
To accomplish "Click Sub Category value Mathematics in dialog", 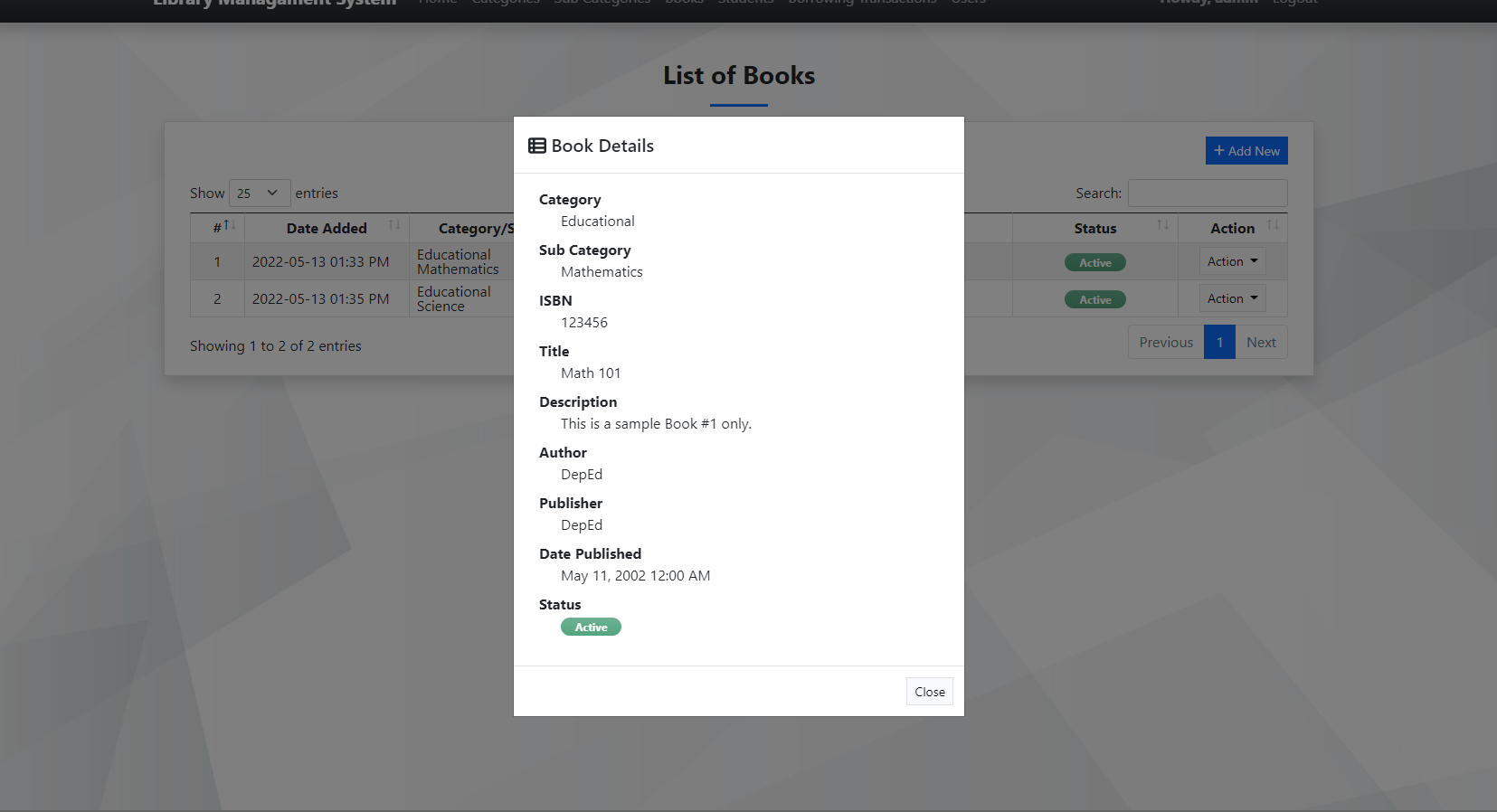I will coord(602,271).
